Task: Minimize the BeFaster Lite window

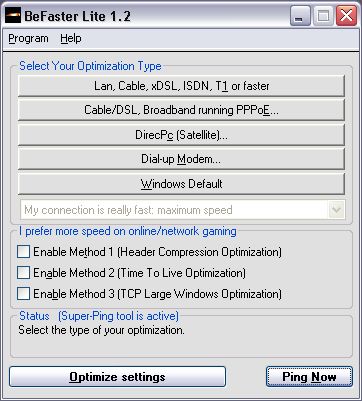Action: coord(300,16)
